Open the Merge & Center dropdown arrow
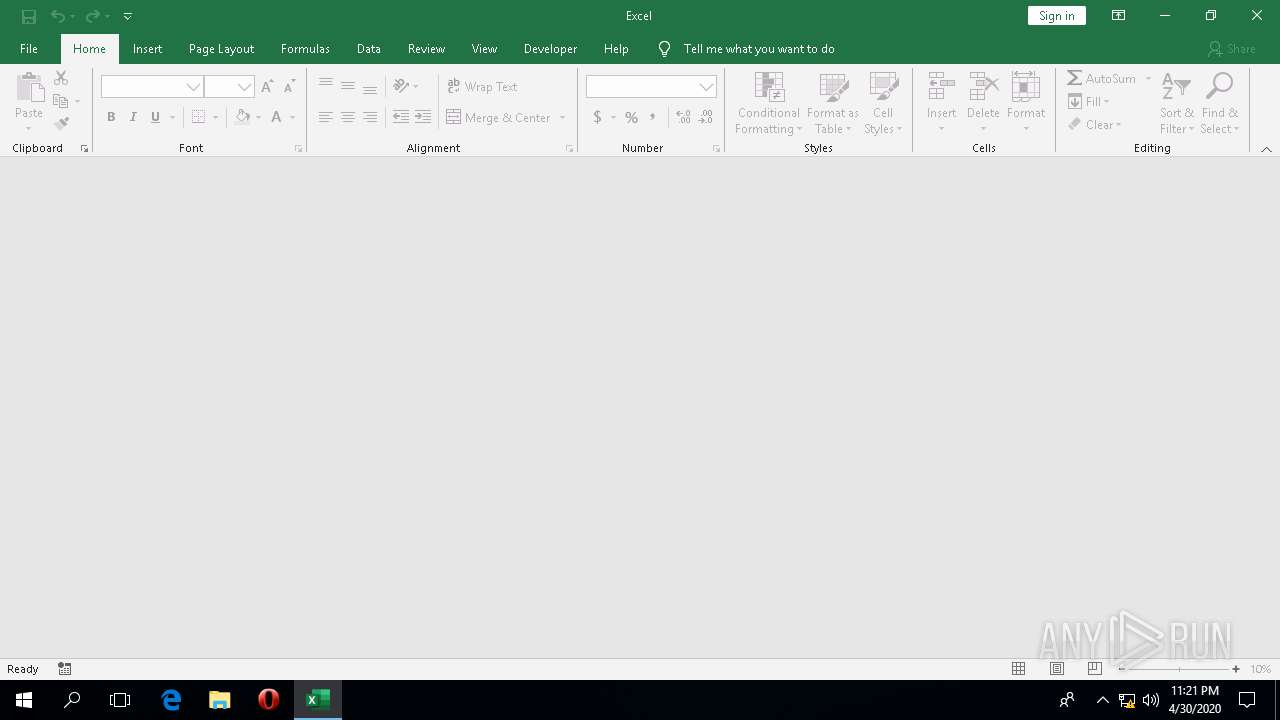This screenshot has height=720, width=1280. 563,118
